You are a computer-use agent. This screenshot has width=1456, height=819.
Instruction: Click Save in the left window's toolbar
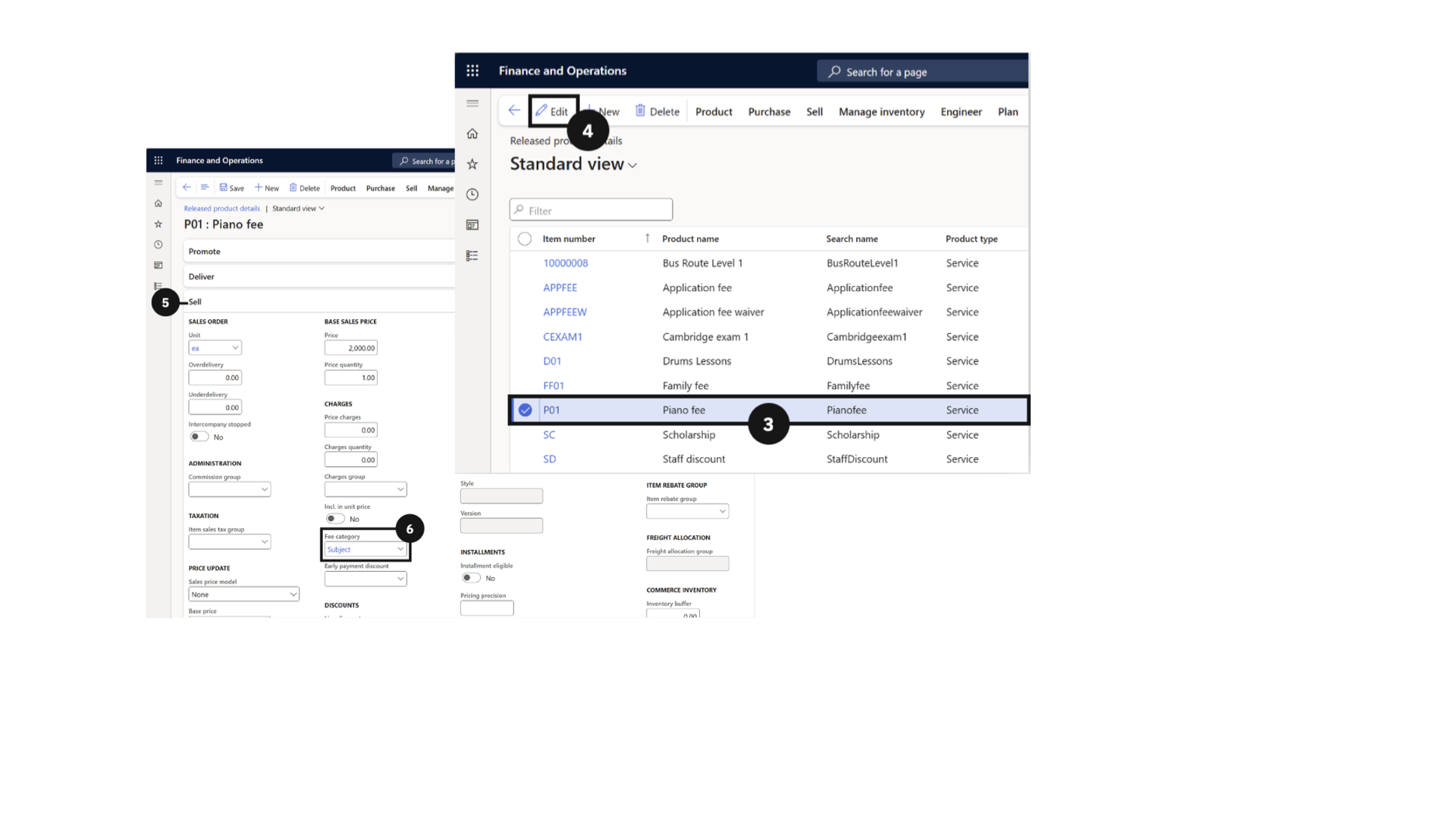(231, 188)
